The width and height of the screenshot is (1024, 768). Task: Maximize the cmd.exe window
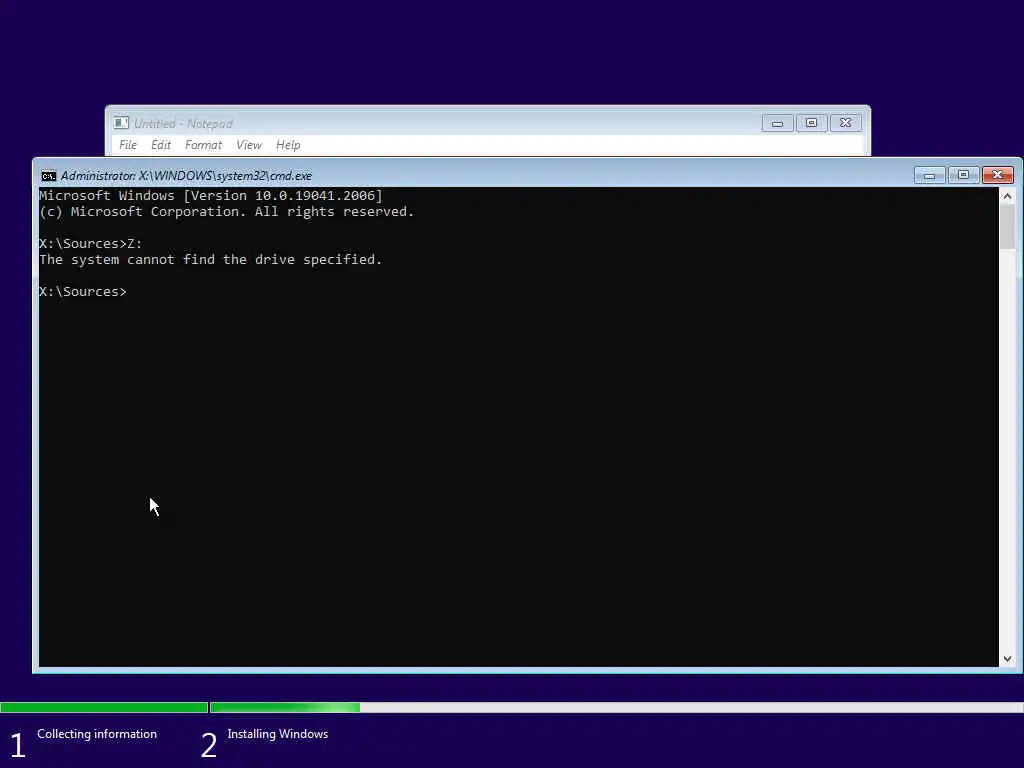[963, 175]
